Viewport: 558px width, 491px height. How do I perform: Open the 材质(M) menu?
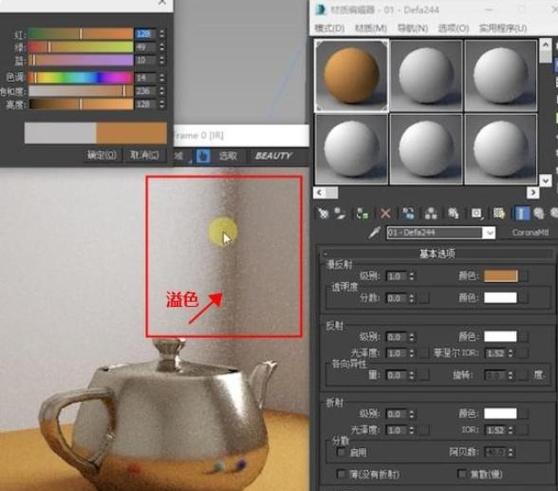(x=371, y=28)
